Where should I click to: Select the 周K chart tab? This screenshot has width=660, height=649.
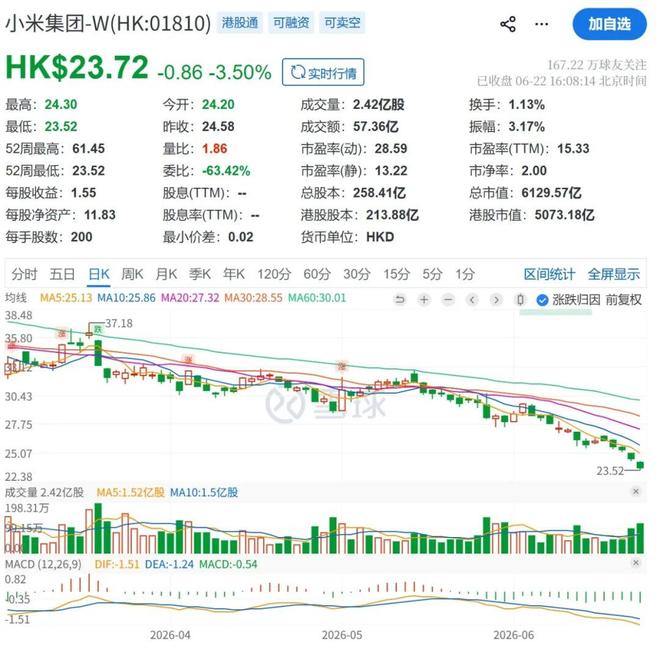(132, 274)
